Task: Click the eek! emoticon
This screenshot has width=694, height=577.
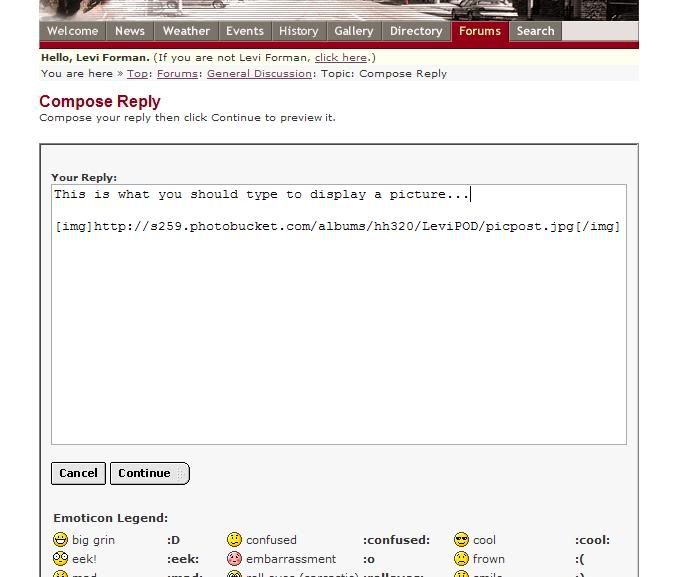Action: click(60, 559)
